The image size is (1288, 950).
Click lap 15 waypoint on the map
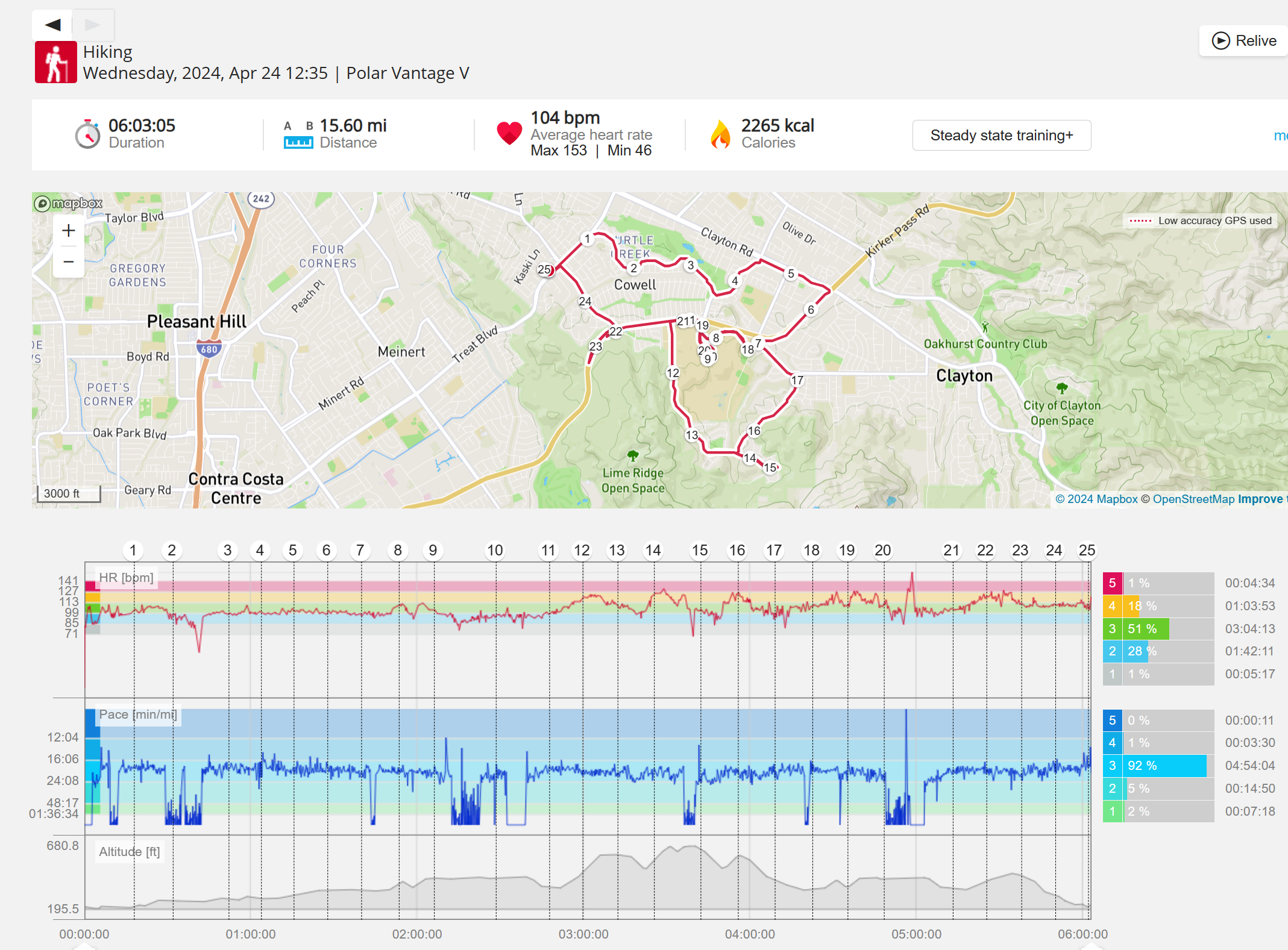(770, 467)
